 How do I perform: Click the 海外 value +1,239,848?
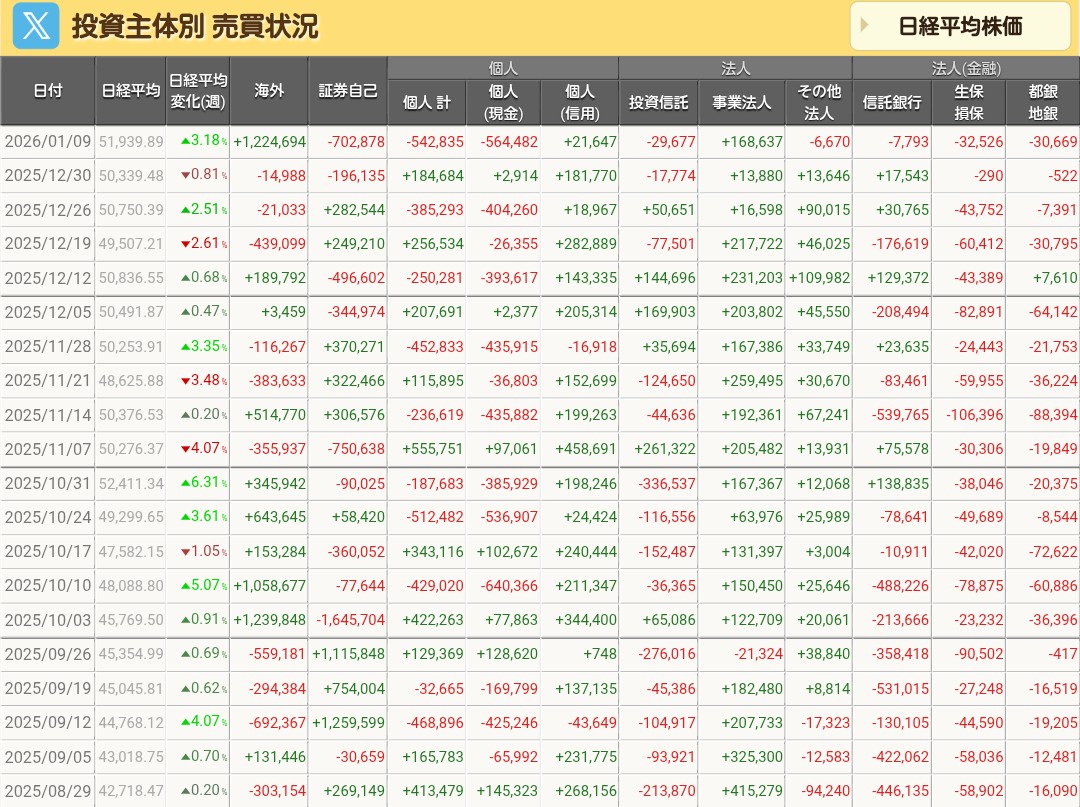coord(269,620)
